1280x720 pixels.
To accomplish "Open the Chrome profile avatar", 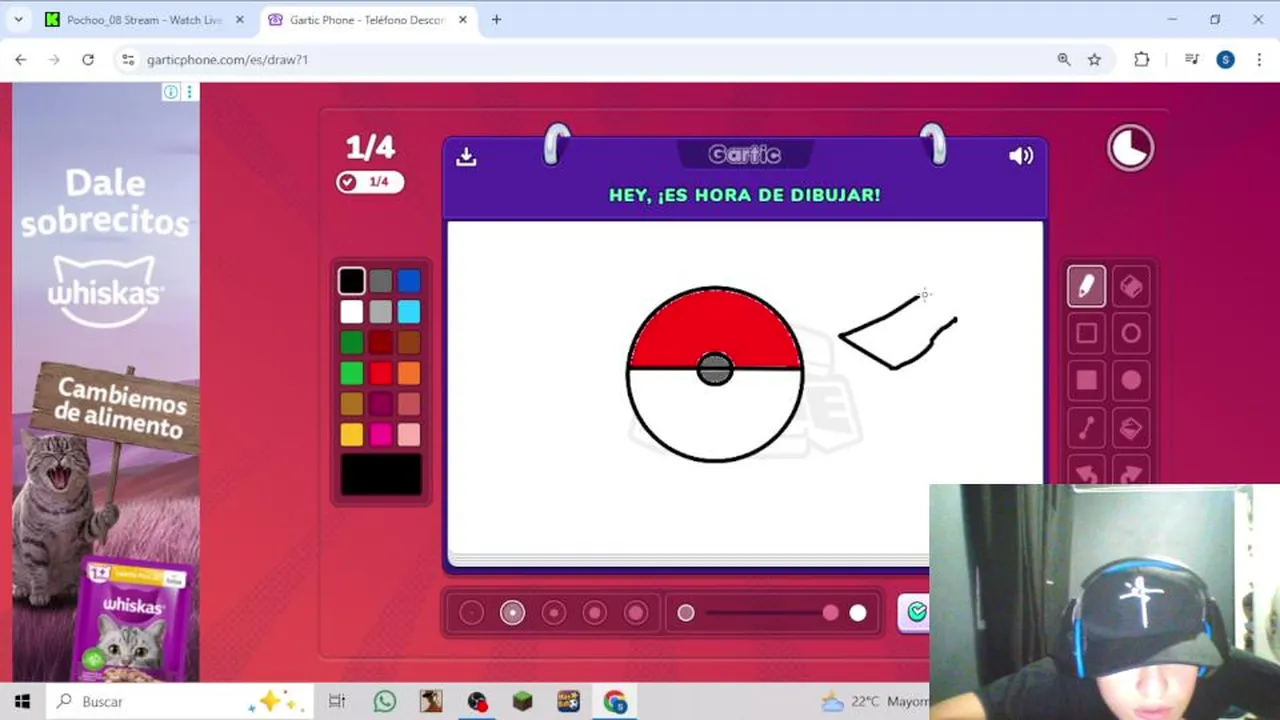I will tap(1225, 60).
